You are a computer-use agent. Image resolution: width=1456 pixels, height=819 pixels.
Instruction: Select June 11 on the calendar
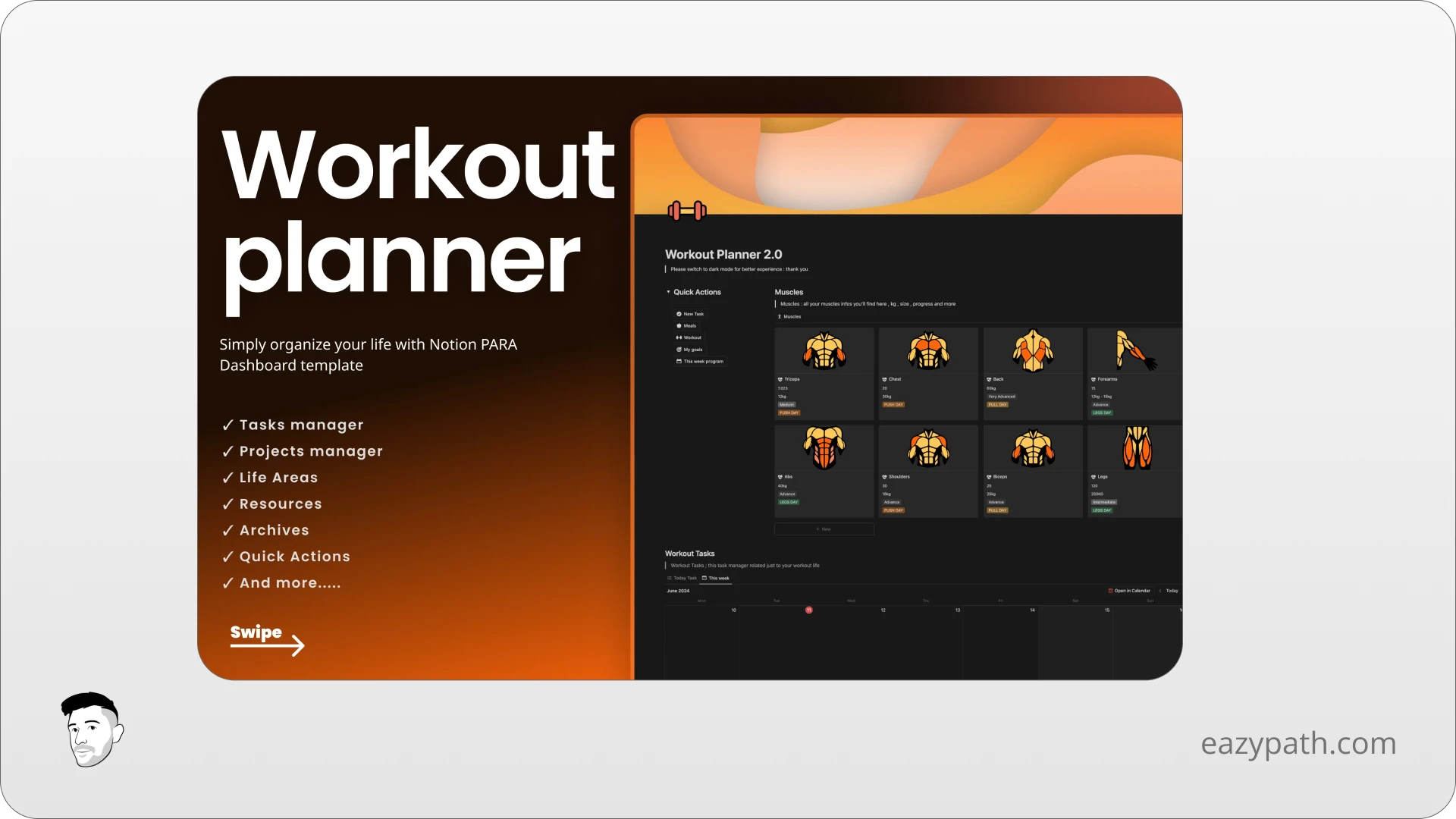coord(808,610)
